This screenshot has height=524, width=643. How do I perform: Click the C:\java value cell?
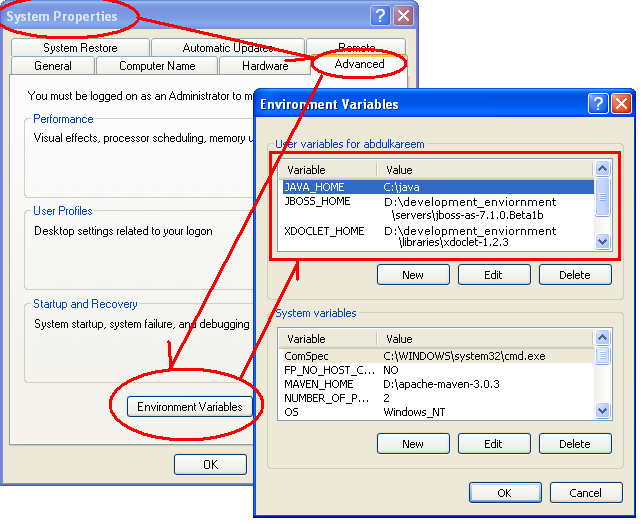pos(401,187)
